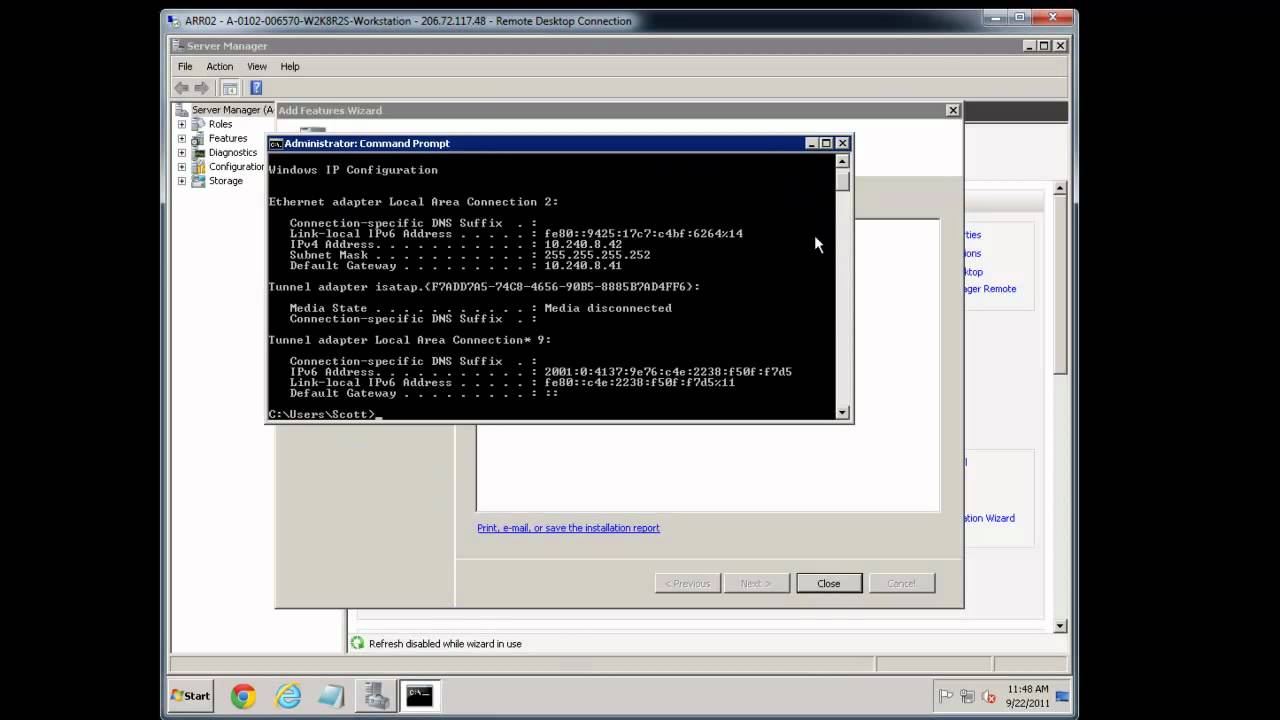Click the Close button in Add Features Wizard

point(829,583)
